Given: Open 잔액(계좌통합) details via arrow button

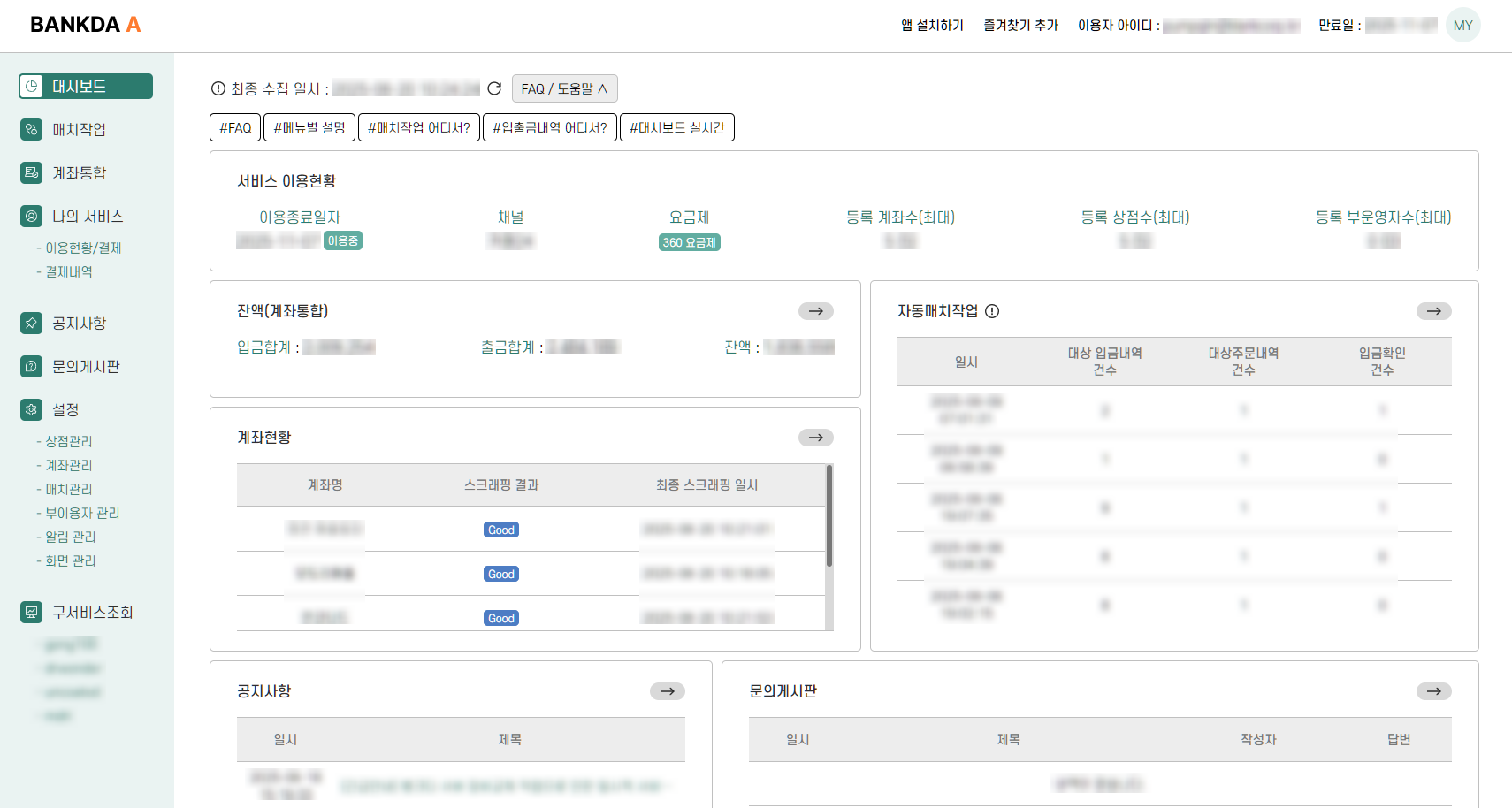Looking at the screenshot, I should tap(815, 311).
